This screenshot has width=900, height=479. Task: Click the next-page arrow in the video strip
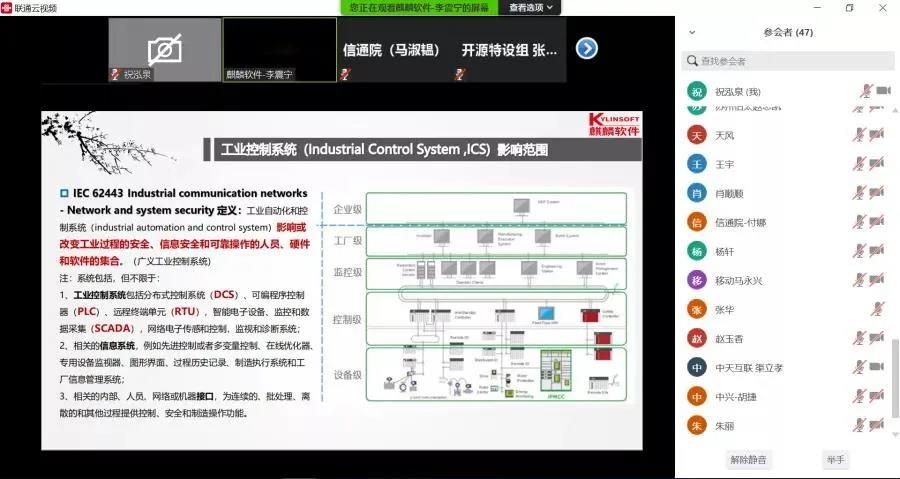587,48
